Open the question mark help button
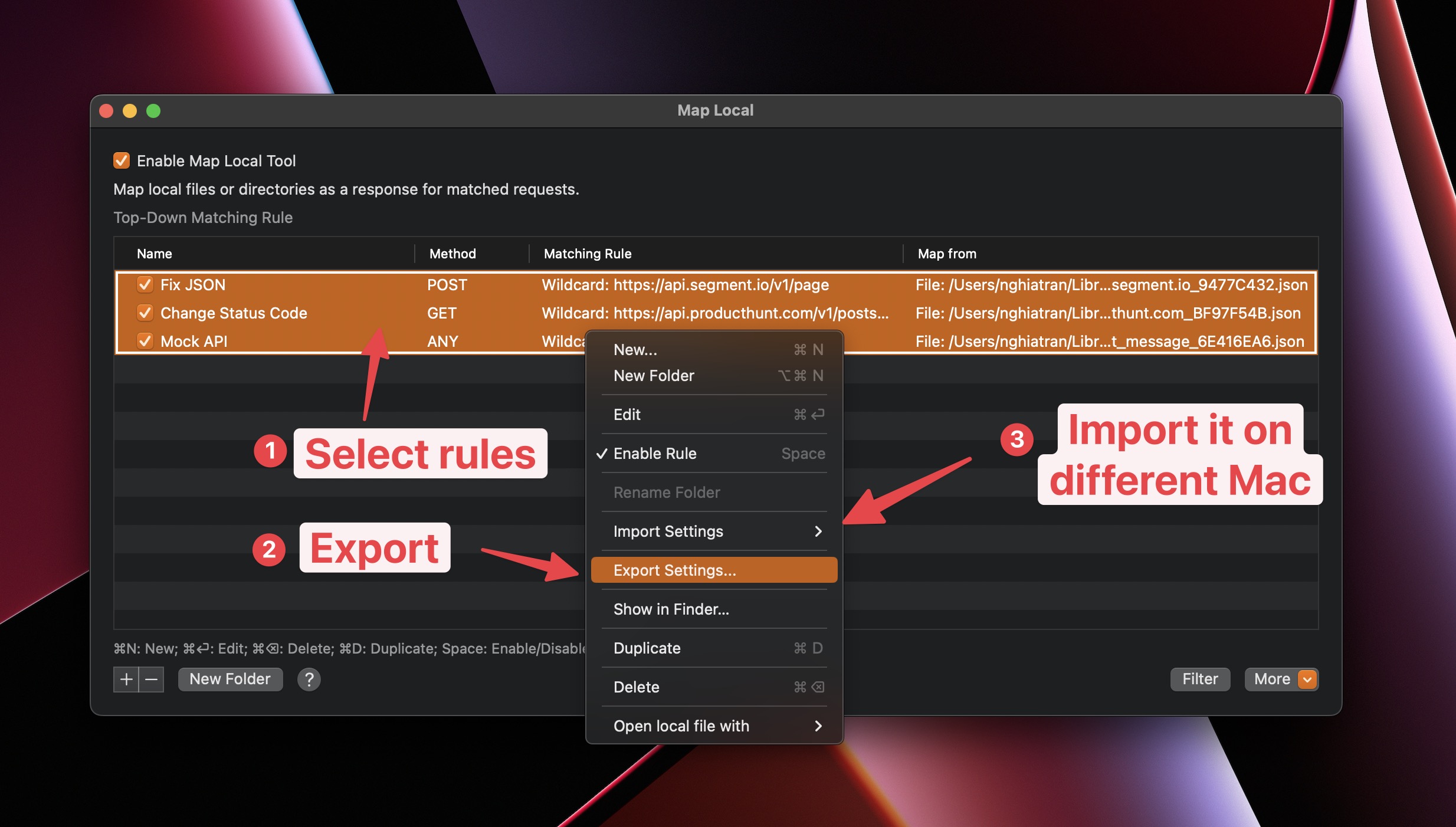Viewport: 1456px width, 827px height. pos(309,680)
